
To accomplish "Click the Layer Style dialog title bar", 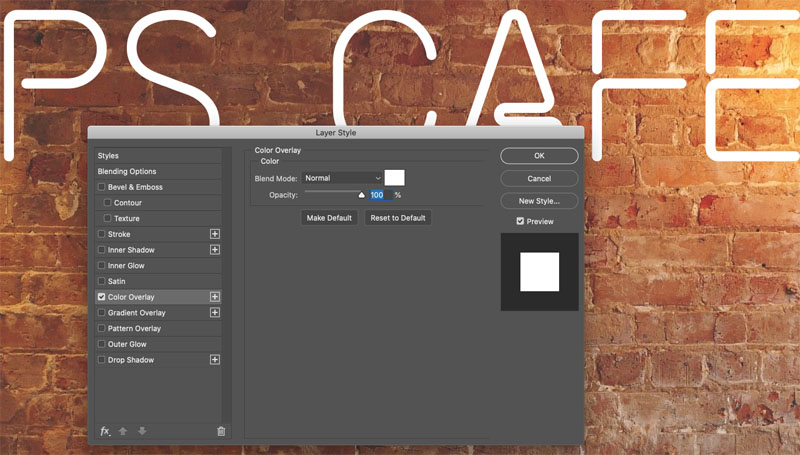I will [336, 133].
